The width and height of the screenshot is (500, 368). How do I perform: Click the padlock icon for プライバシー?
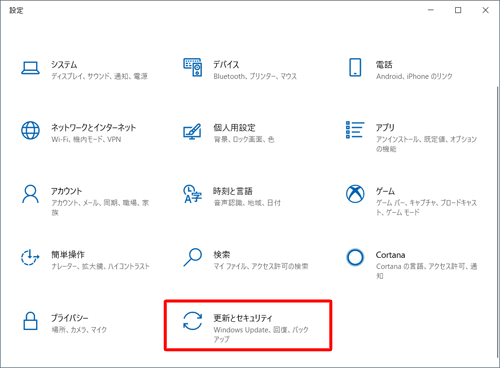pos(30,321)
